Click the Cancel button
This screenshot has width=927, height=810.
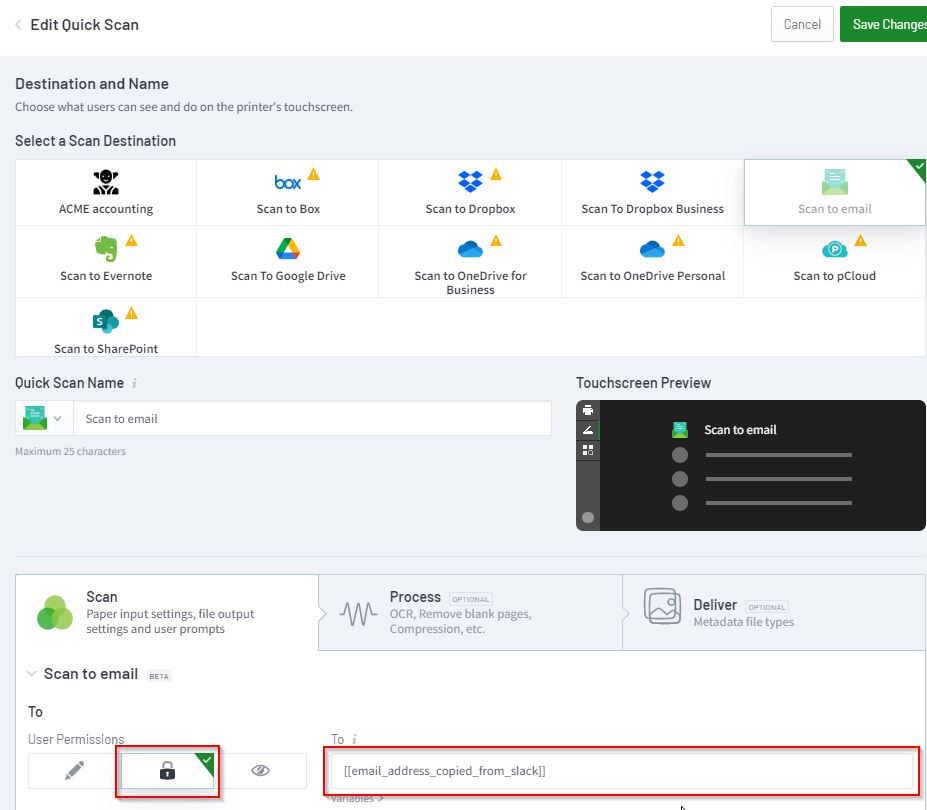802,24
